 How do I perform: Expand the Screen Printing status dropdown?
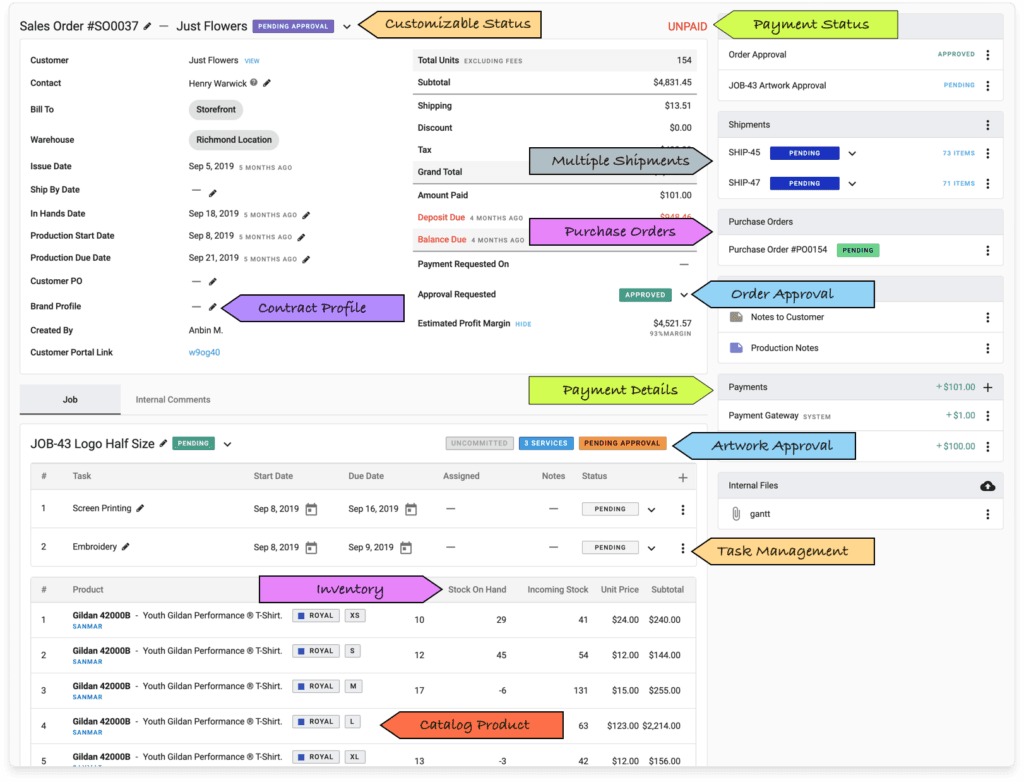[651, 510]
